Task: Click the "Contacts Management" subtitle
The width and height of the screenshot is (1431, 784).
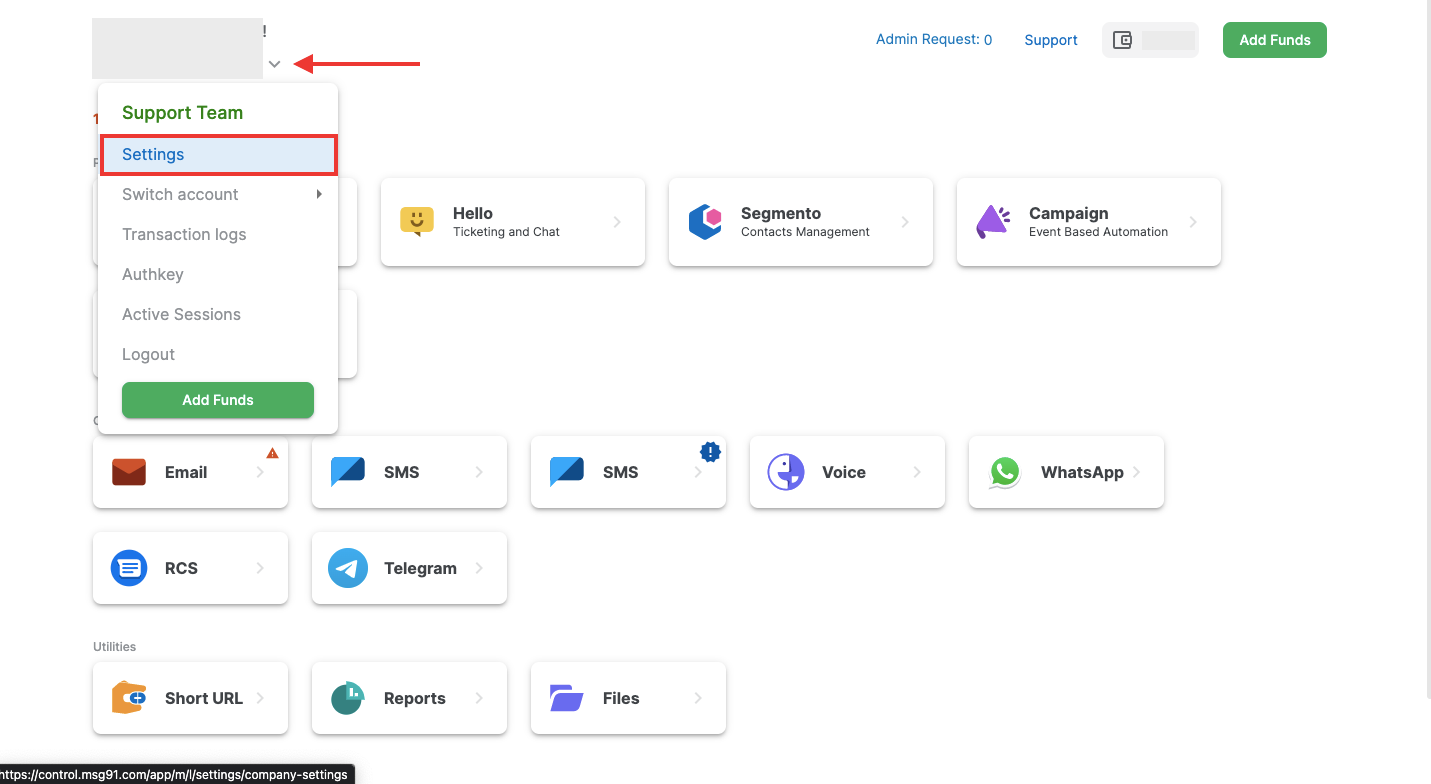Action: click(x=805, y=232)
